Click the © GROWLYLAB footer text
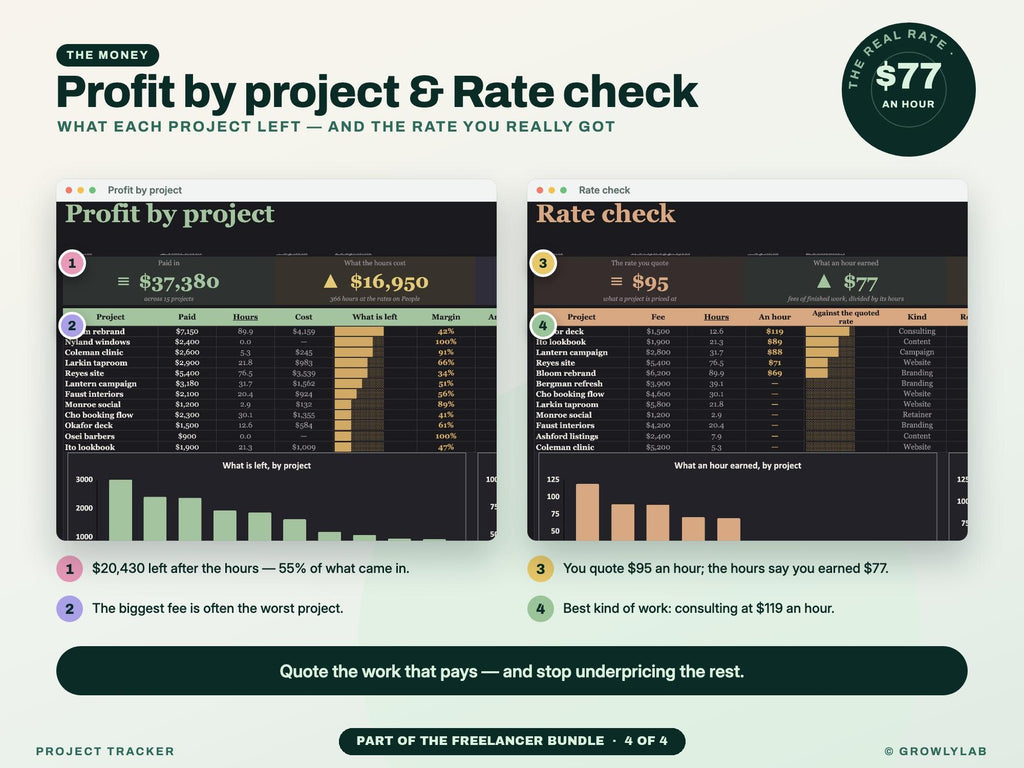 (x=935, y=751)
